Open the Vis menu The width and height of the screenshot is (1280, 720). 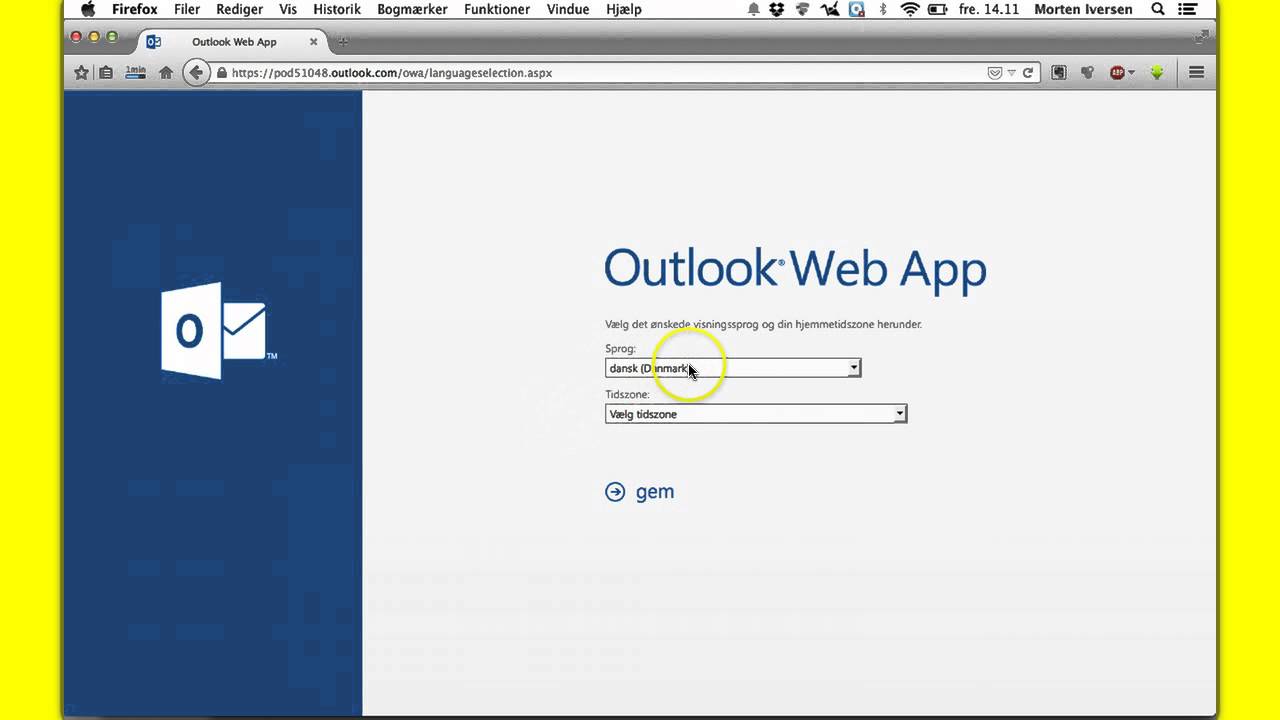click(x=288, y=9)
